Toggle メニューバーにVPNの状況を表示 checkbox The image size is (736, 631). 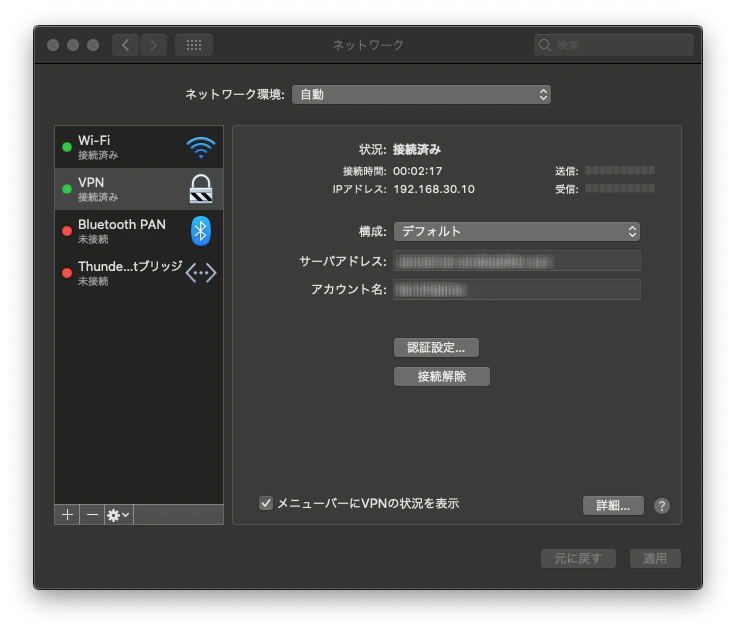point(266,503)
